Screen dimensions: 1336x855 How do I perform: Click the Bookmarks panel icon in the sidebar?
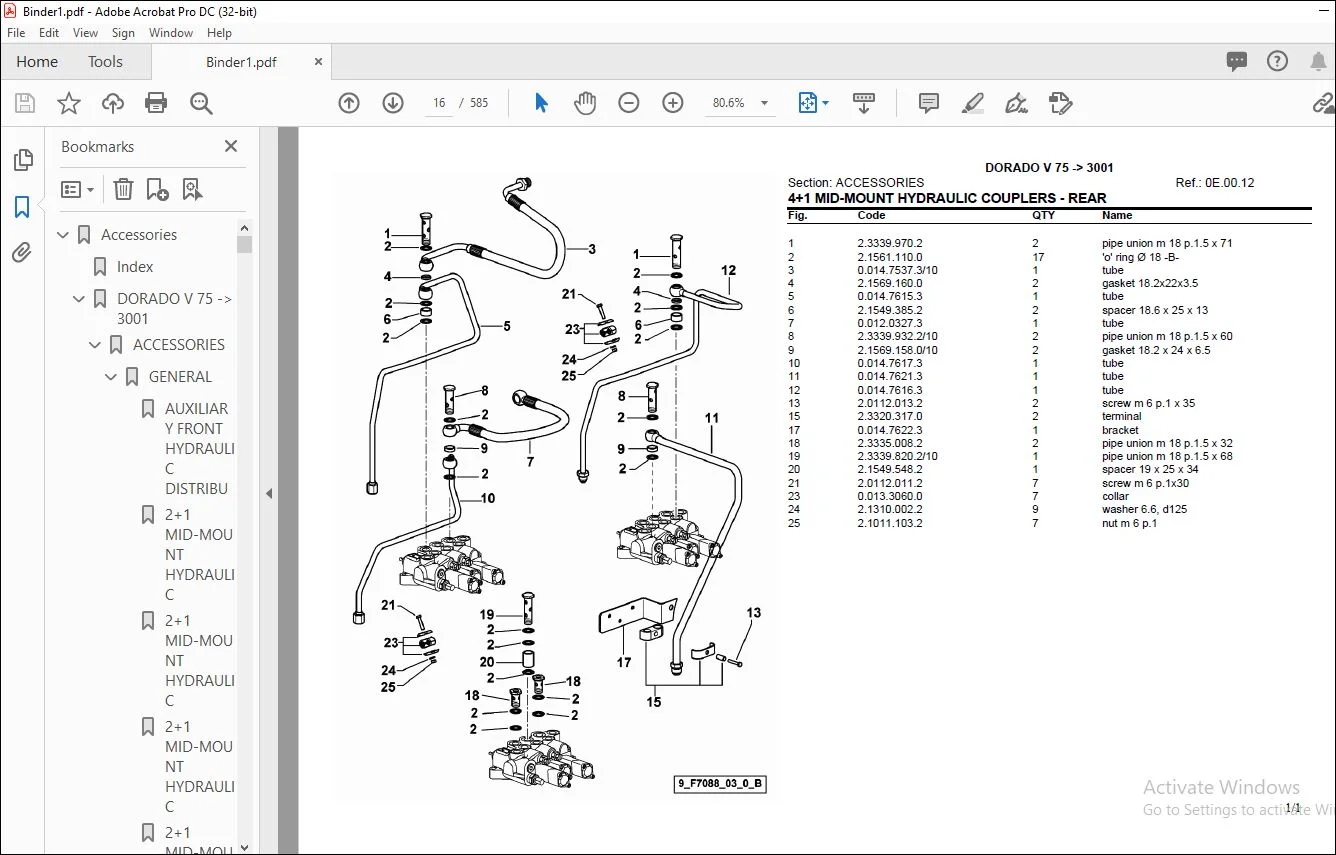click(22, 207)
